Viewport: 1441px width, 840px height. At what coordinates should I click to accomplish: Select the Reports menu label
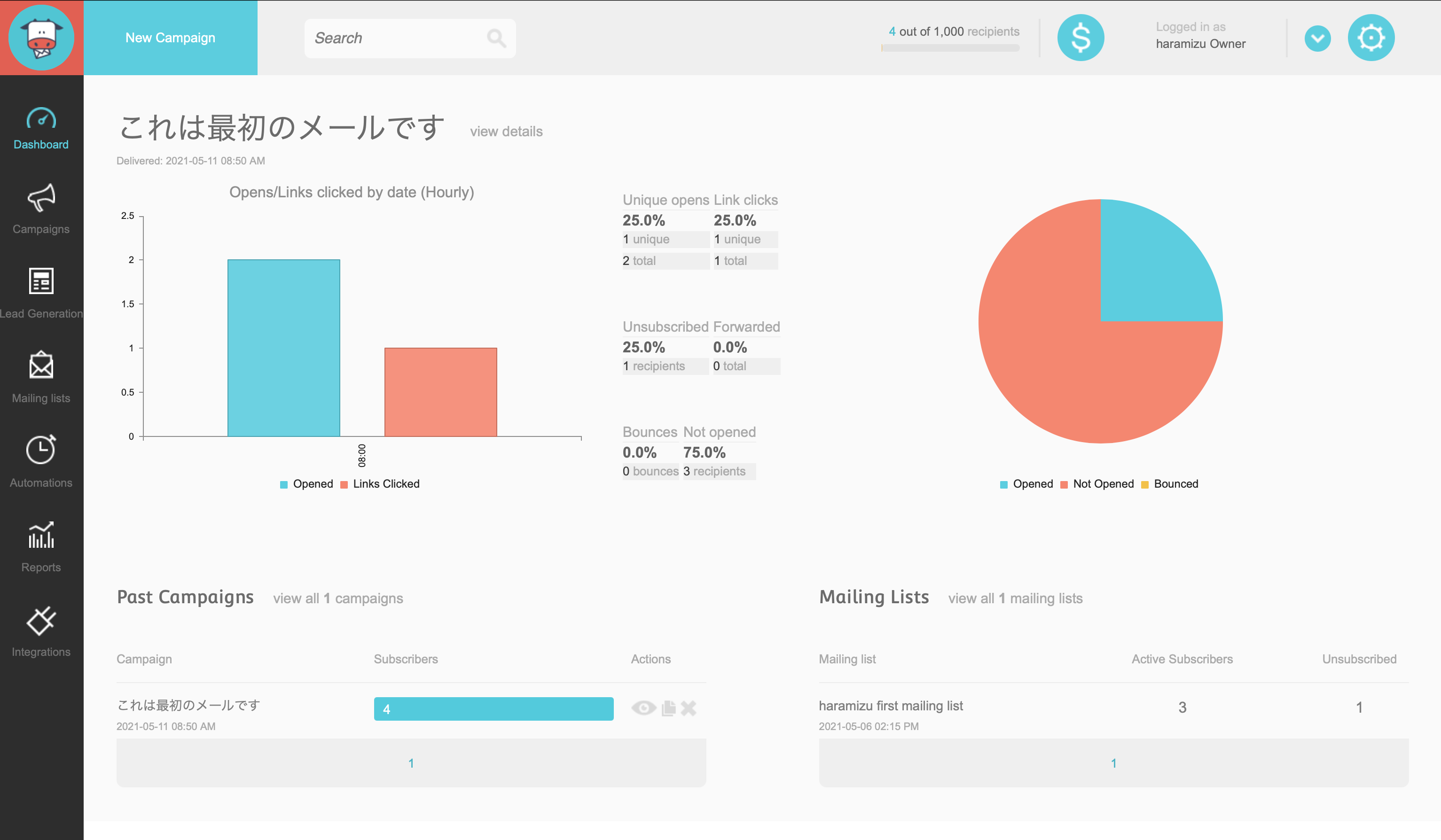[41, 568]
